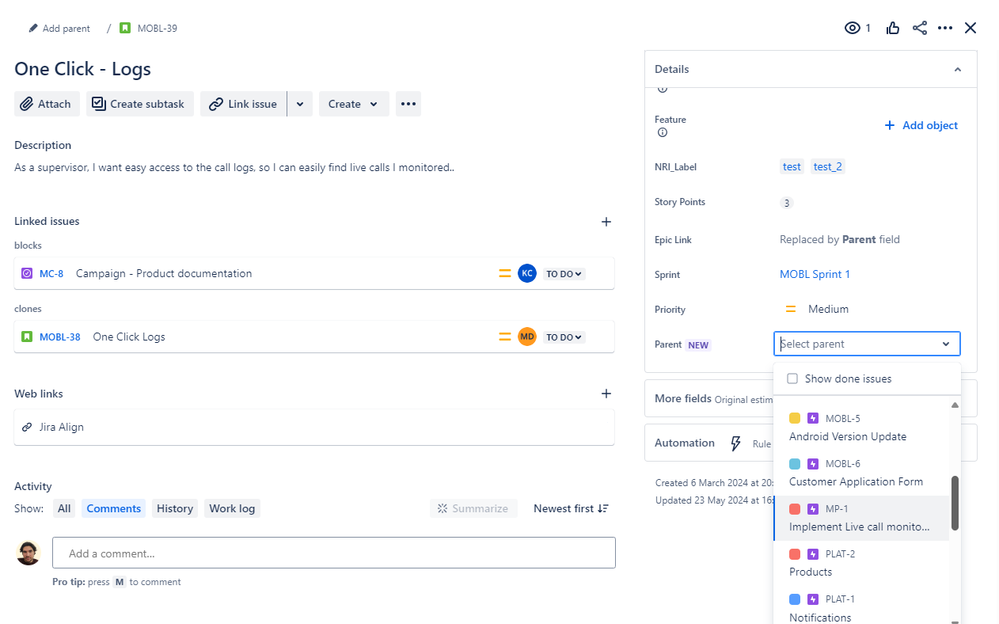The image size is (999, 624).
Task: Click the test_2 label tag
Action: tap(828, 166)
